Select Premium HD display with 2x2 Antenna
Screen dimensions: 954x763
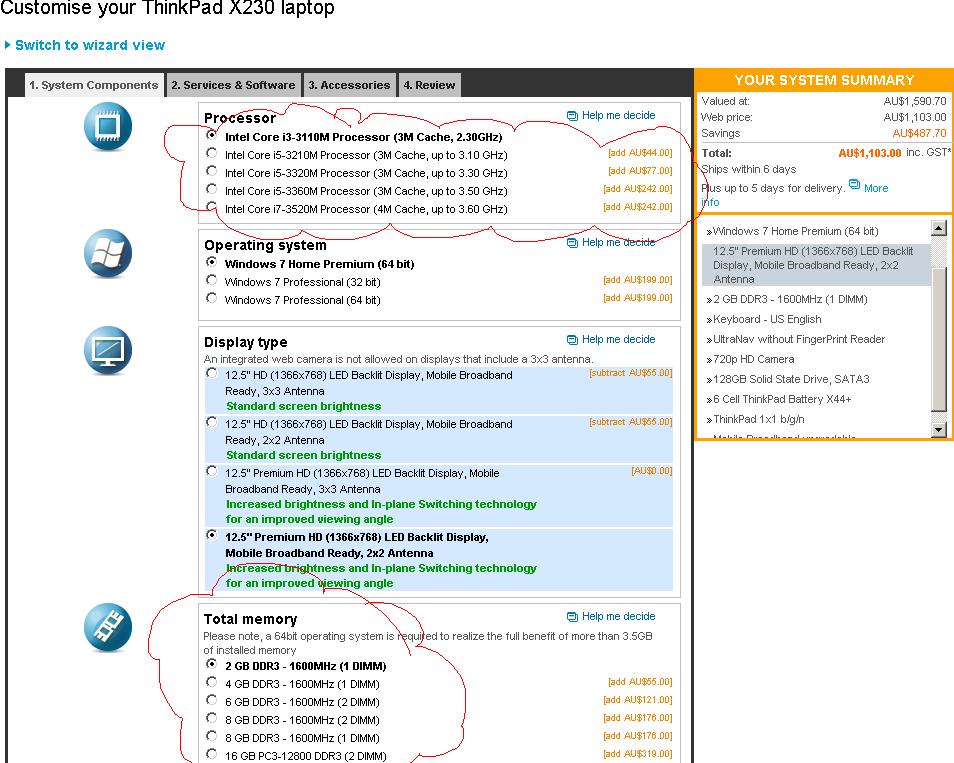(211, 535)
